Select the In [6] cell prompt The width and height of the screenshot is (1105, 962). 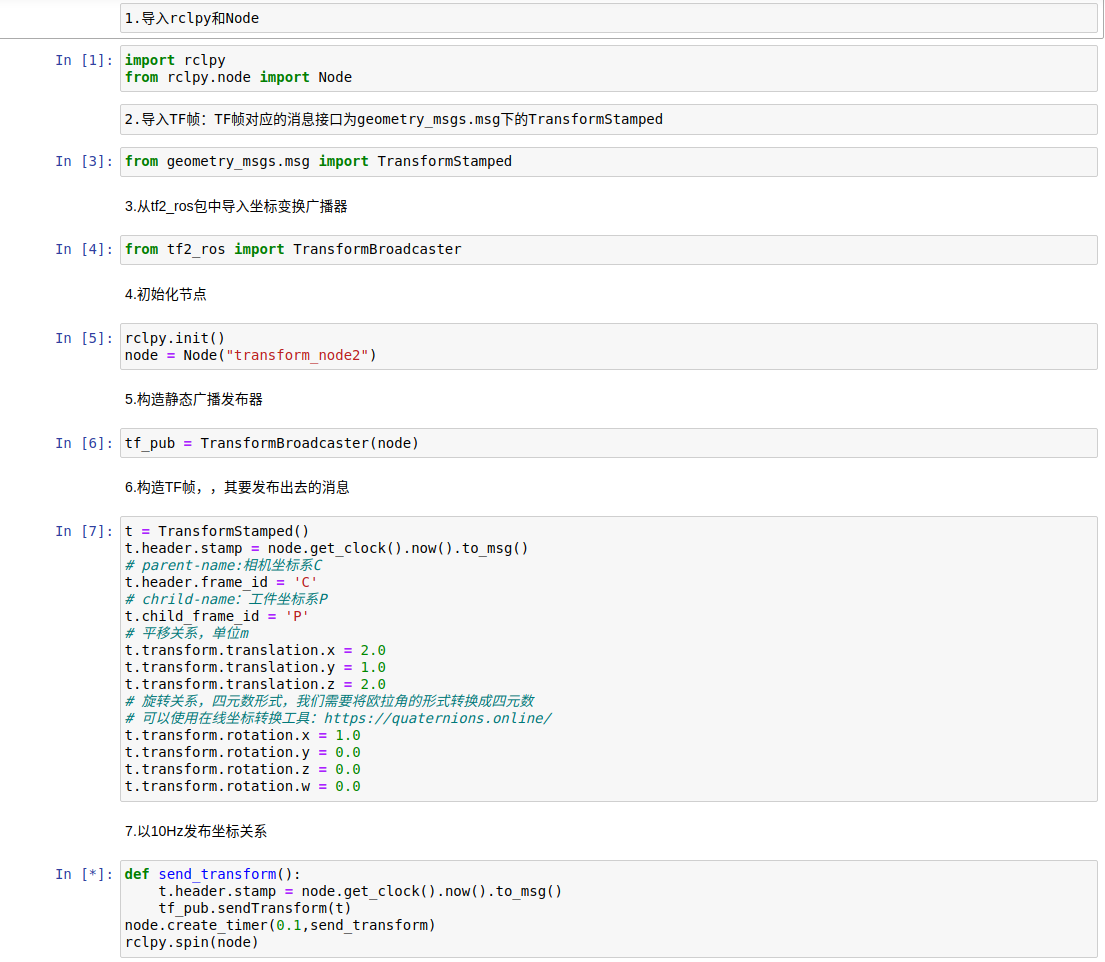[84, 443]
